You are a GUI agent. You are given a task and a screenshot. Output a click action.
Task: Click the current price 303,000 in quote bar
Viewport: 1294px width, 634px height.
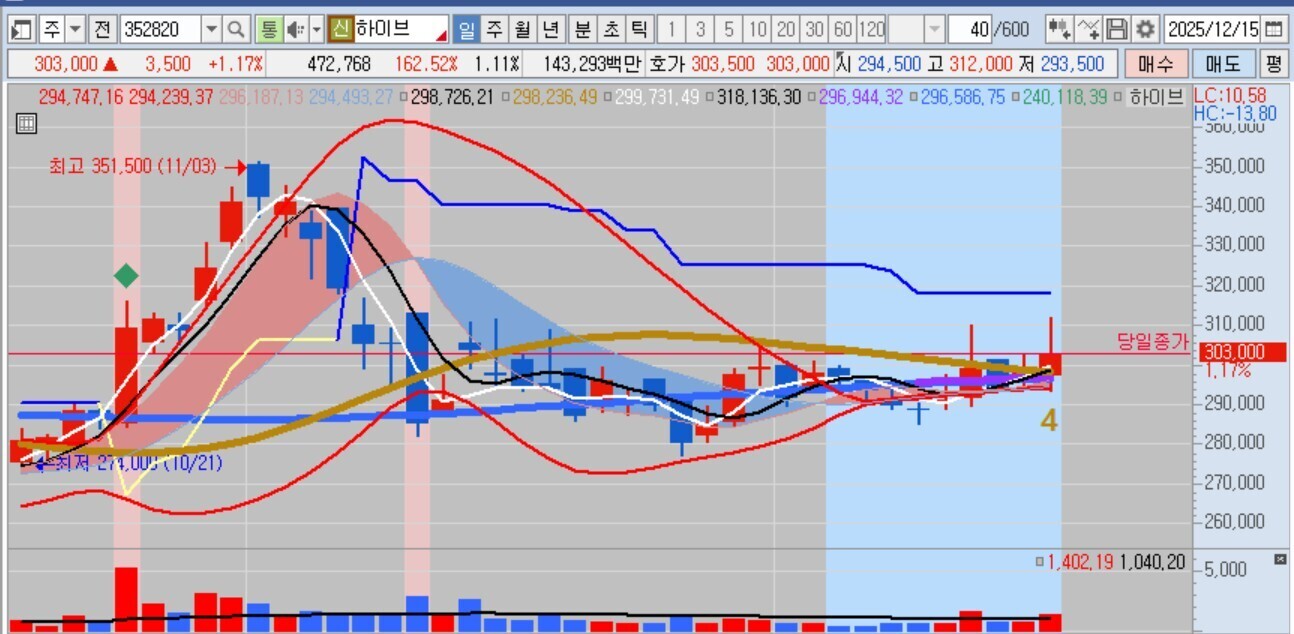(66, 65)
